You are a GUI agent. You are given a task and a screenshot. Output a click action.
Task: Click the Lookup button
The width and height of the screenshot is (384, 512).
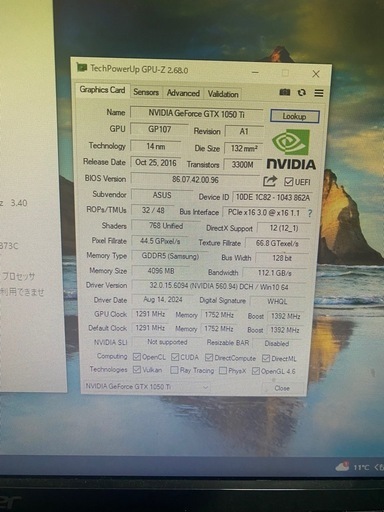point(294,116)
